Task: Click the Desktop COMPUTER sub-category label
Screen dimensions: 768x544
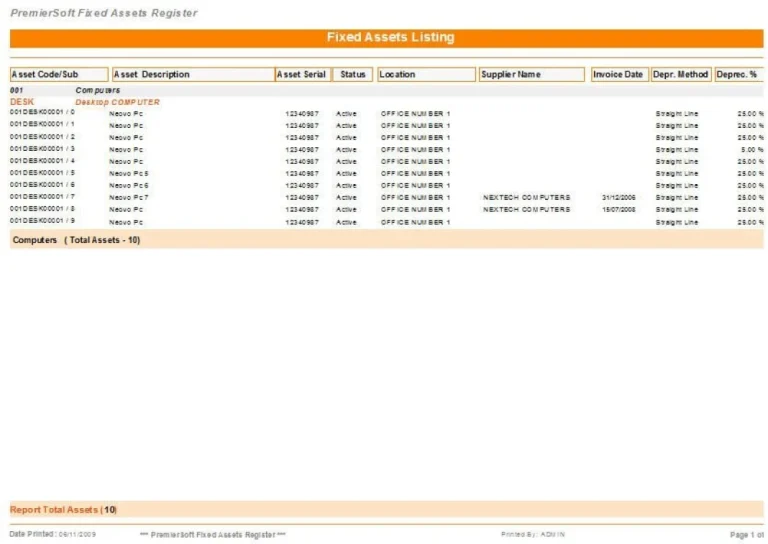Action: [118, 102]
